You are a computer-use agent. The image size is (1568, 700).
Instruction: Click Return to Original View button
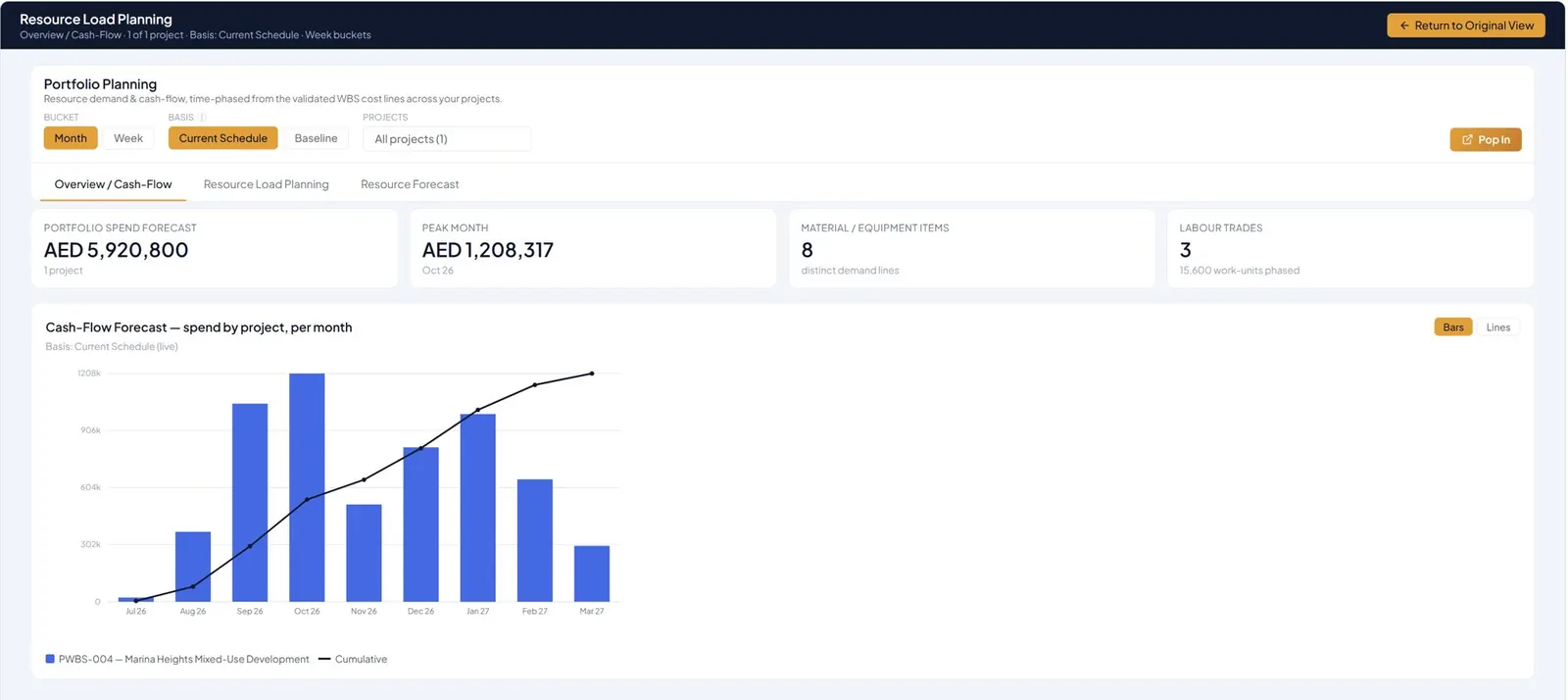[x=1466, y=25]
